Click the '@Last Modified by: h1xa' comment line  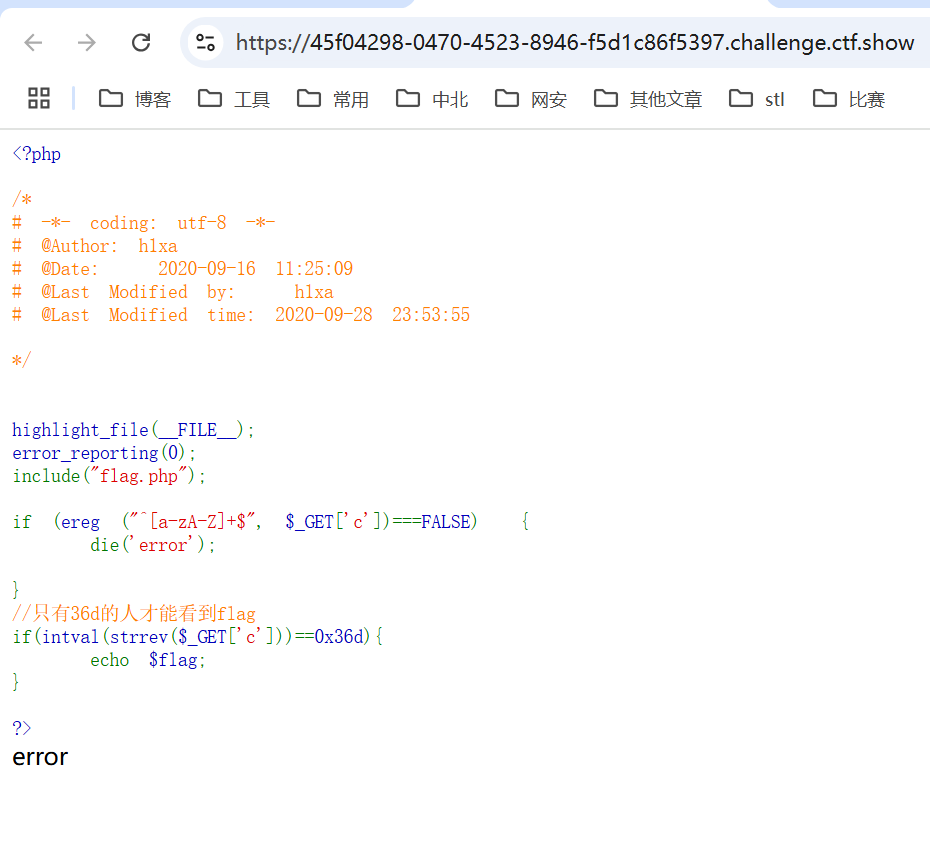click(173, 292)
